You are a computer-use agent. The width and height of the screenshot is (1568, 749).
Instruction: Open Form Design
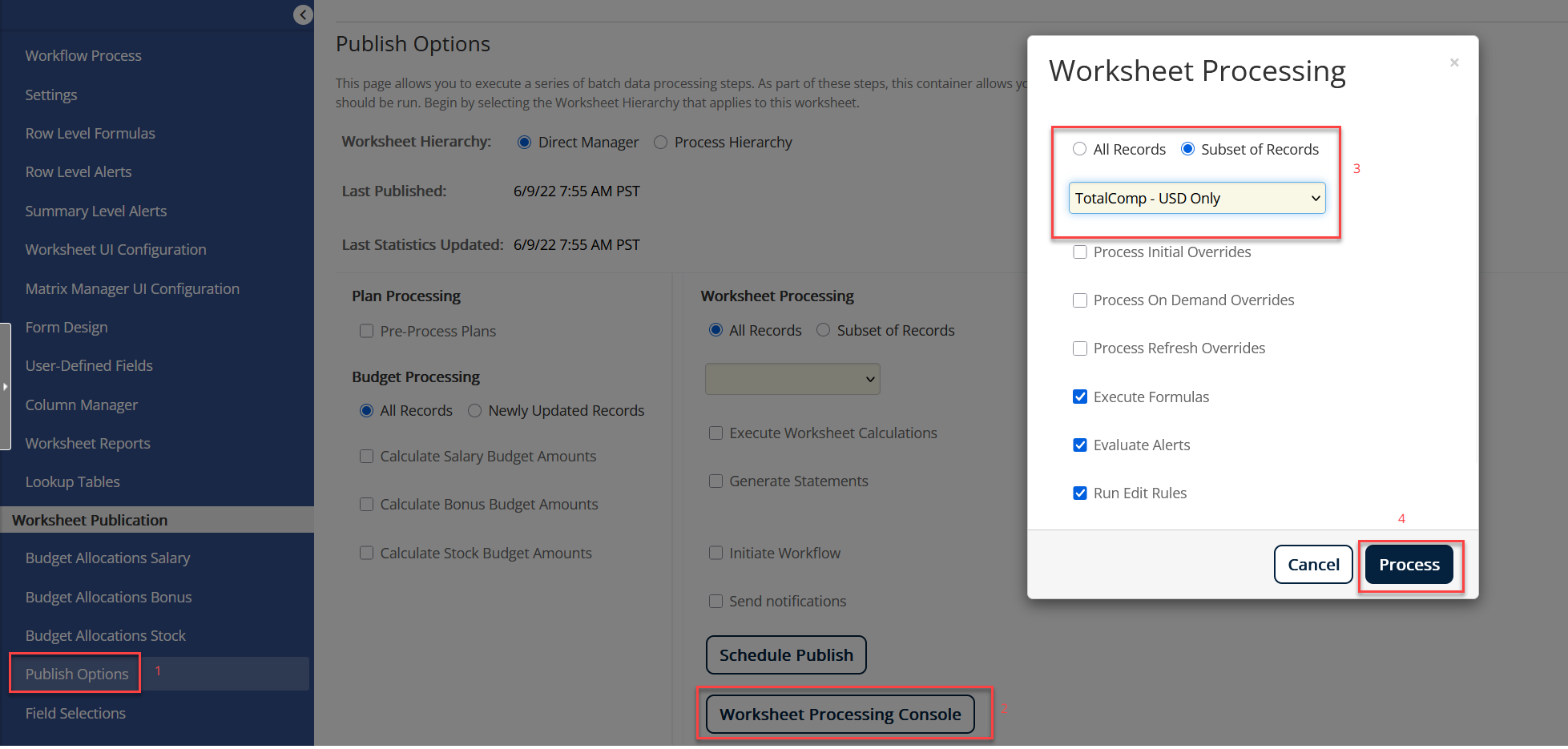(x=67, y=327)
